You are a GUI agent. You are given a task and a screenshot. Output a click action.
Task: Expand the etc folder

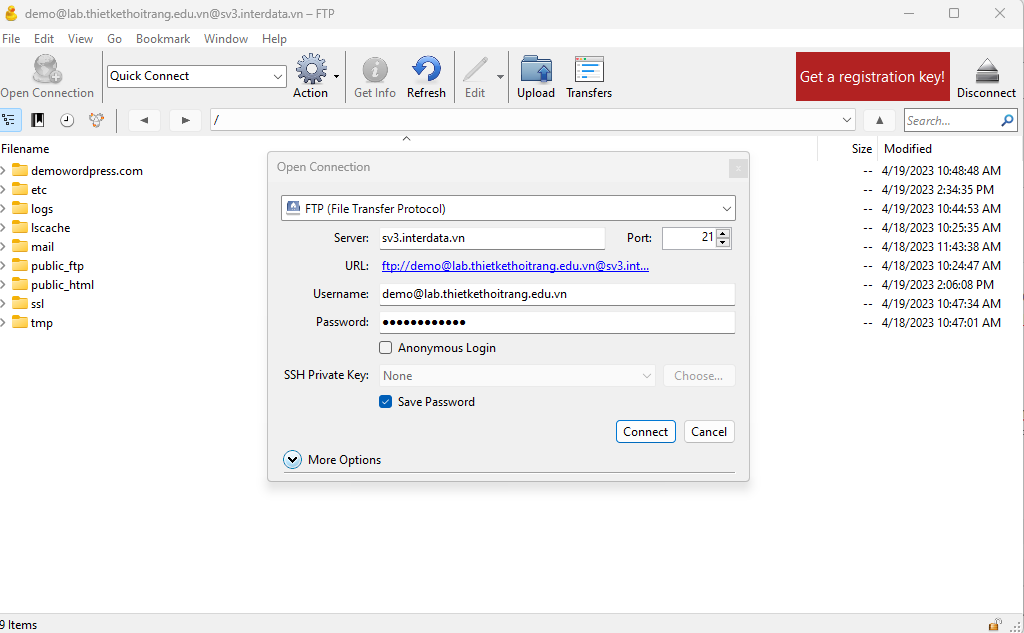point(3,190)
